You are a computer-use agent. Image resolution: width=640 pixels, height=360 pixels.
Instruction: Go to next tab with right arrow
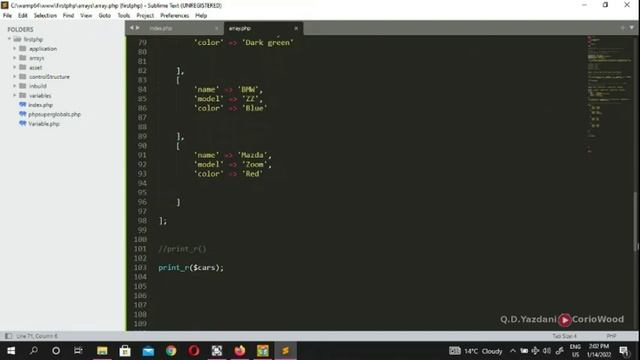pos(138,28)
